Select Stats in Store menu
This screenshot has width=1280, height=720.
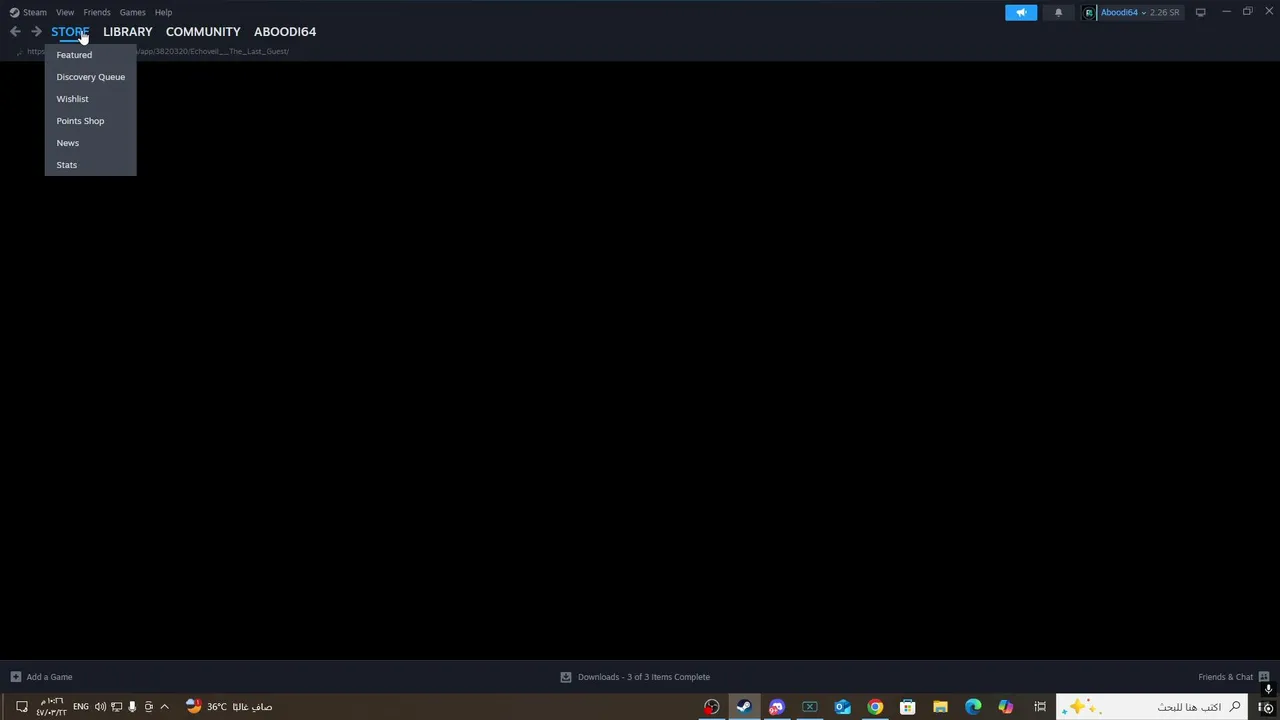click(67, 165)
